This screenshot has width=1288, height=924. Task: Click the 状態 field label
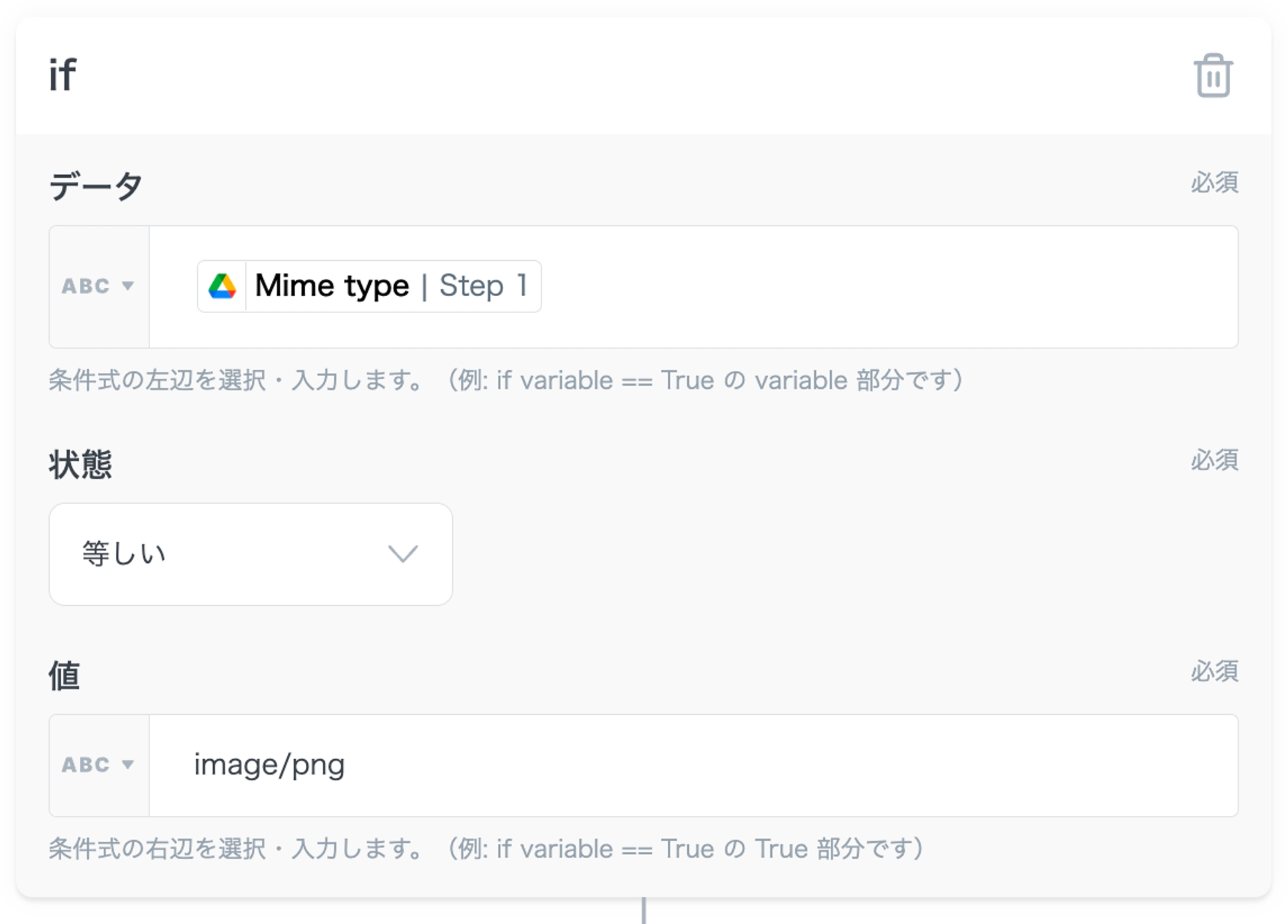[x=80, y=464]
